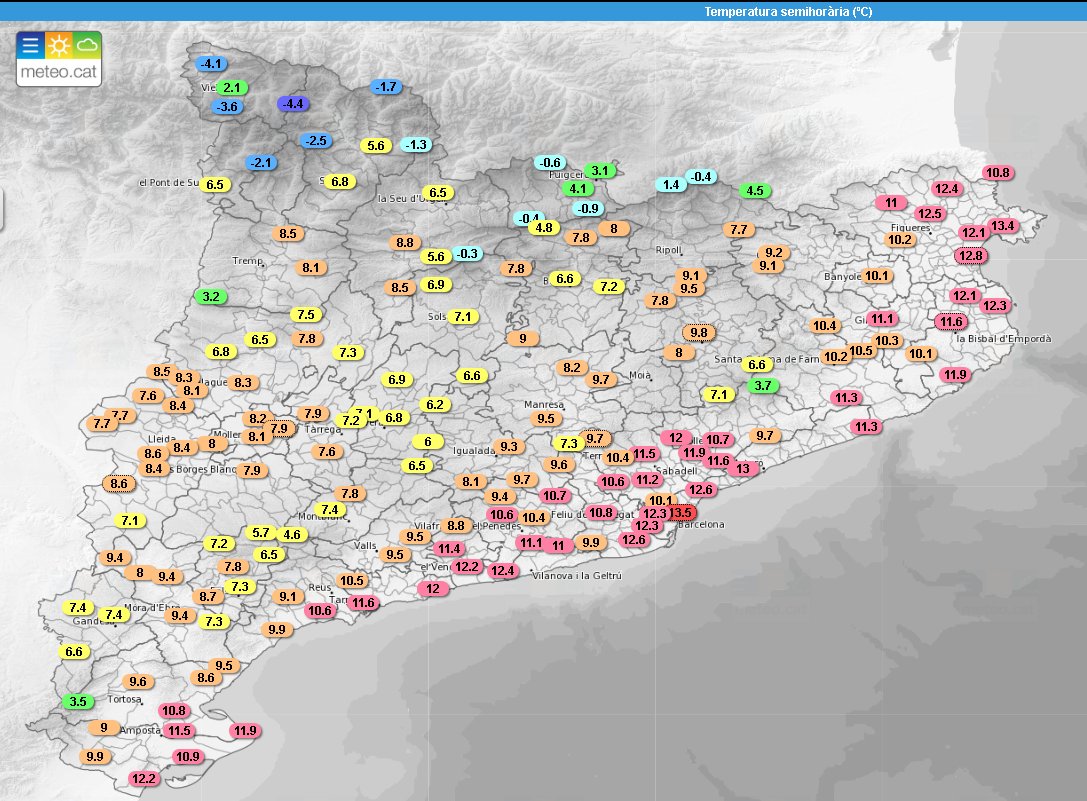Click the Tremp town label
Viewport: 1087px width, 801px height.
click(x=247, y=261)
